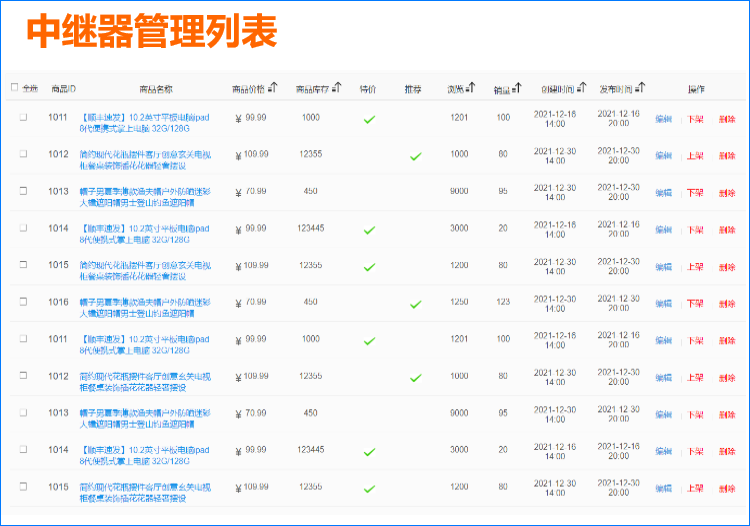Check the checkbox for product 1016
The image size is (750, 526).
[23, 302]
